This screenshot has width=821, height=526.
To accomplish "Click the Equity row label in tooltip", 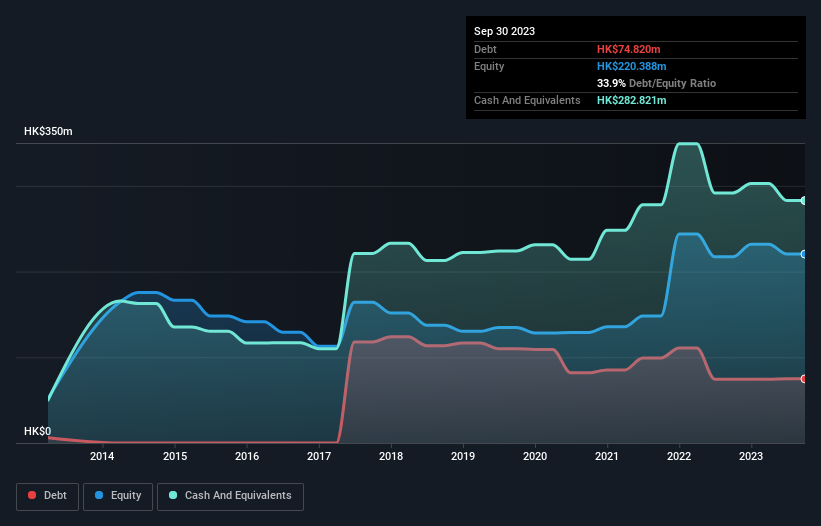I will (489, 66).
